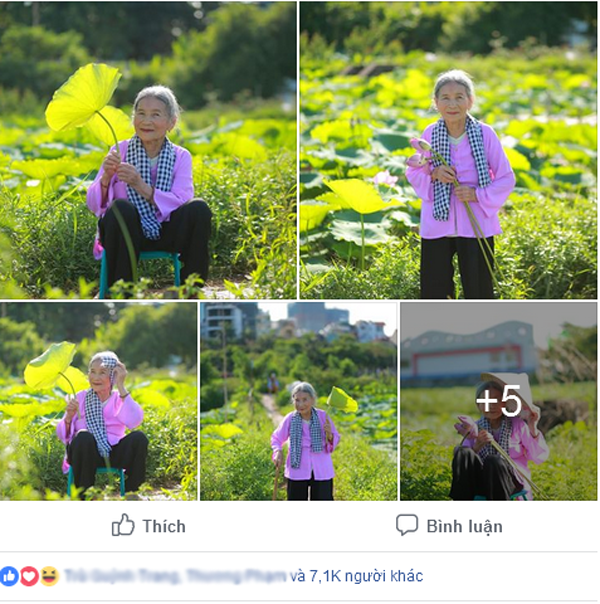600x604 pixels.
Task: Open photo of woman standing with lotus buds
Action: [449, 150]
